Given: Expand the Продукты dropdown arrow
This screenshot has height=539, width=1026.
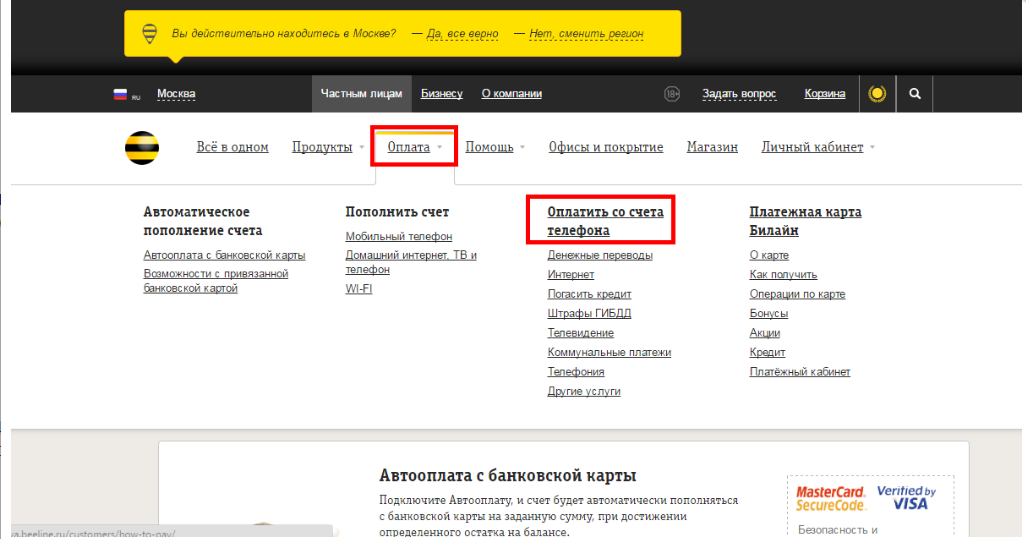Looking at the screenshot, I should click(x=362, y=147).
